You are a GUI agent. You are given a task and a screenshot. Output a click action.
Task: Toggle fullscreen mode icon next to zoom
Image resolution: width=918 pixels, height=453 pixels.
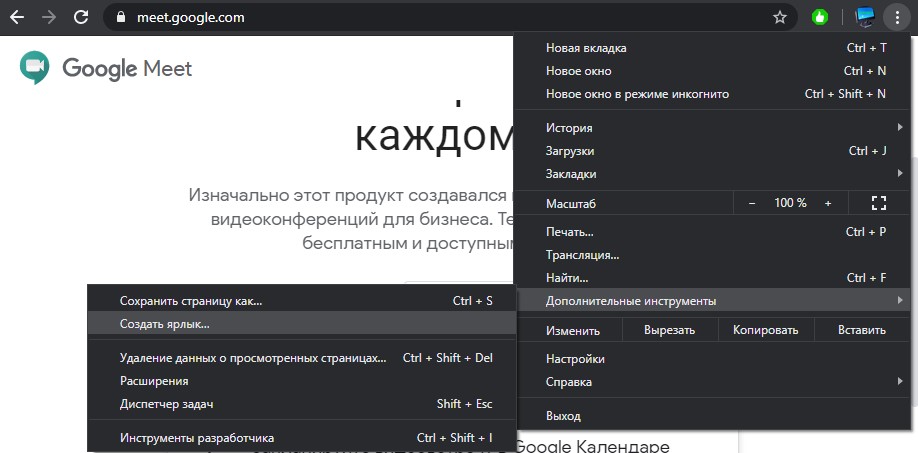point(879,203)
